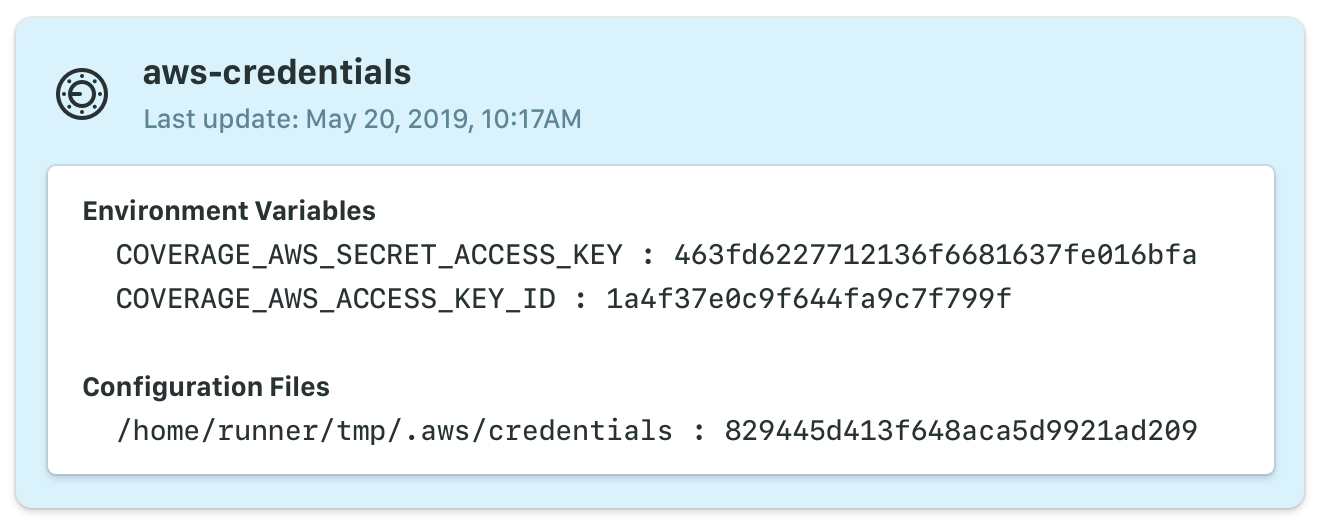This screenshot has width=1320, height=526.
Task: Select the file hash starting with 829445d
Action: click(x=960, y=431)
